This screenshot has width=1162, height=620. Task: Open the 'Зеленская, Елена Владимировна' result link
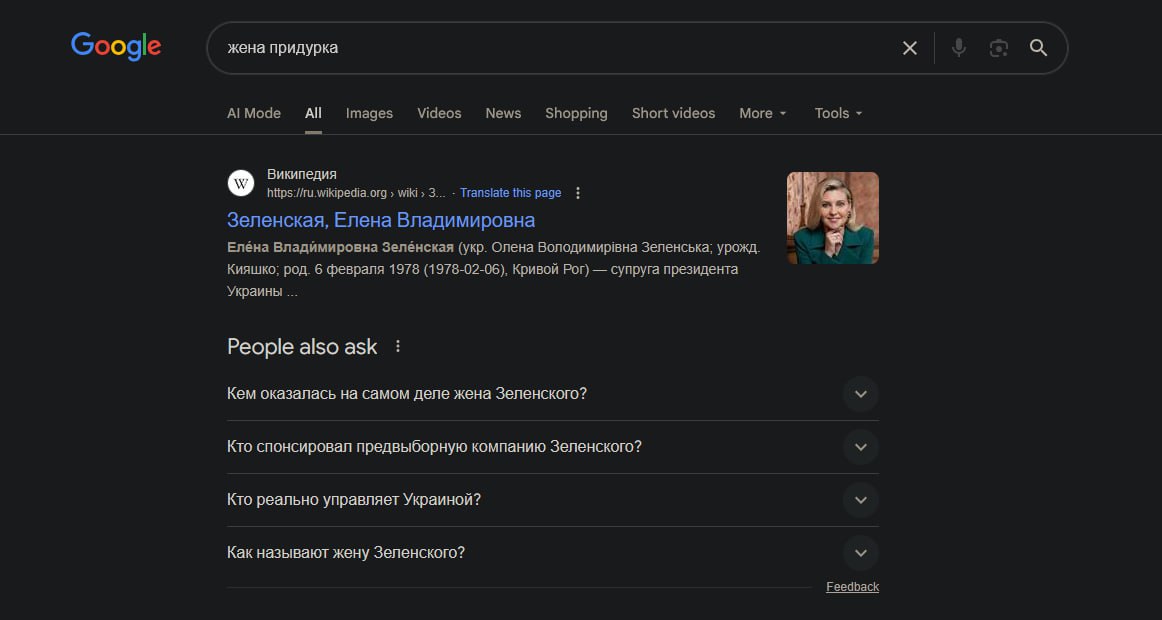point(381,220)
